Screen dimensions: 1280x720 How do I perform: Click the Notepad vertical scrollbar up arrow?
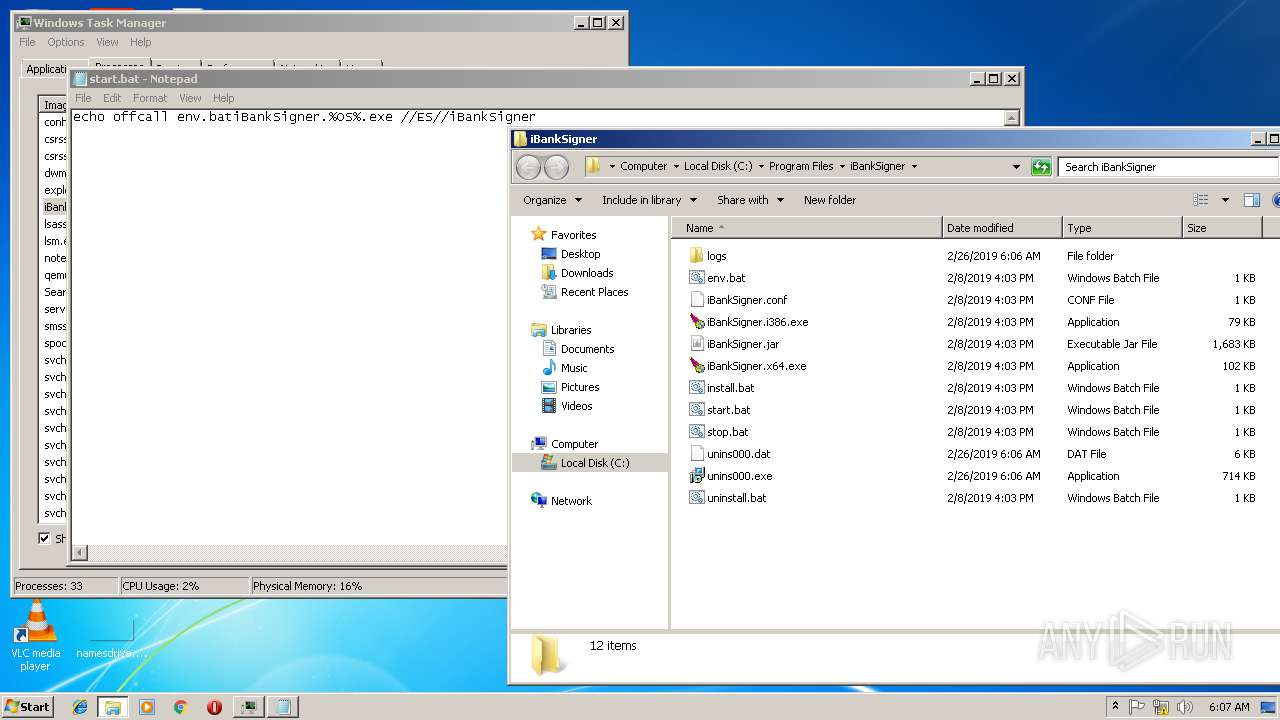tap(1011, 118)
